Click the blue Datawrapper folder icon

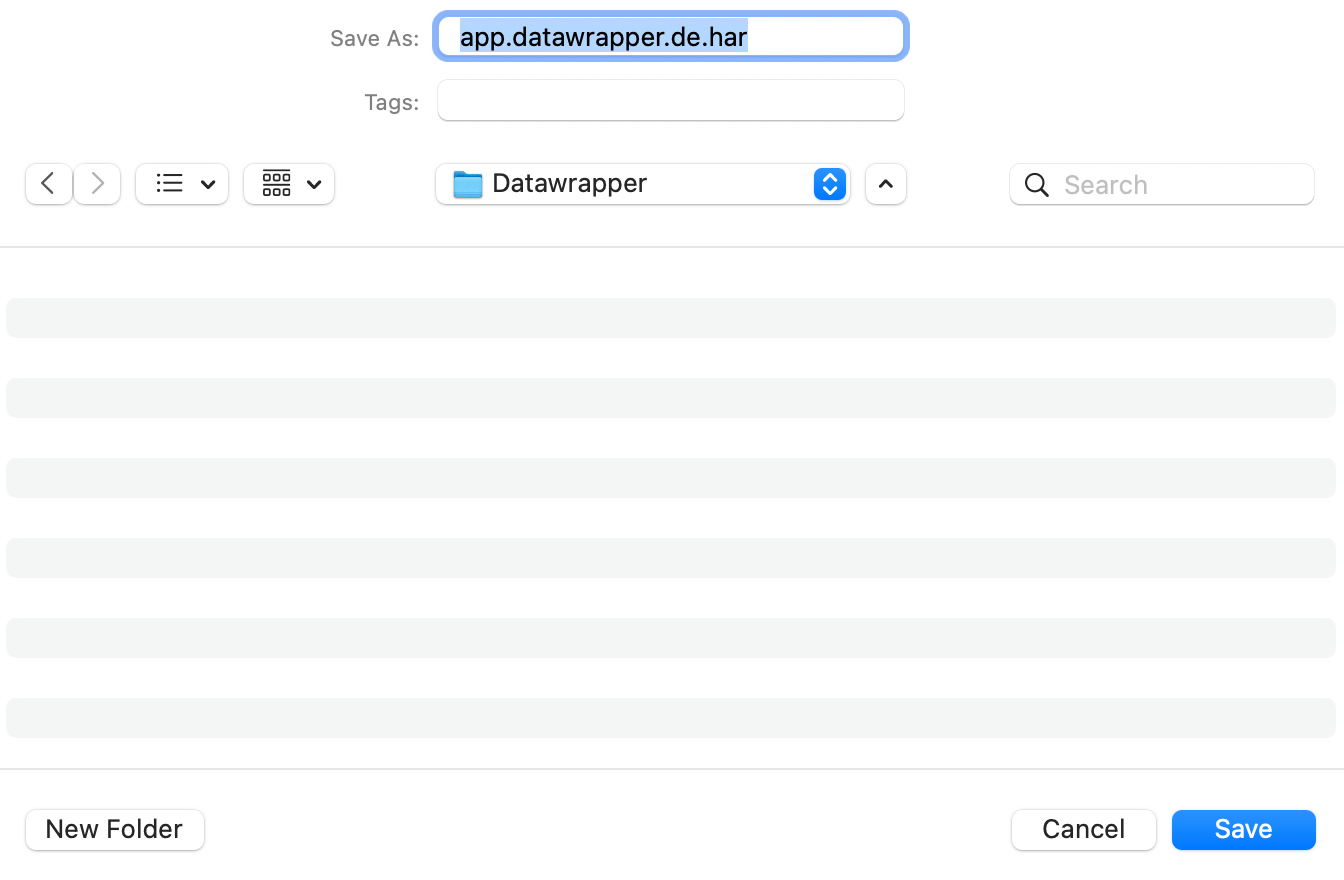coord(467,184)
